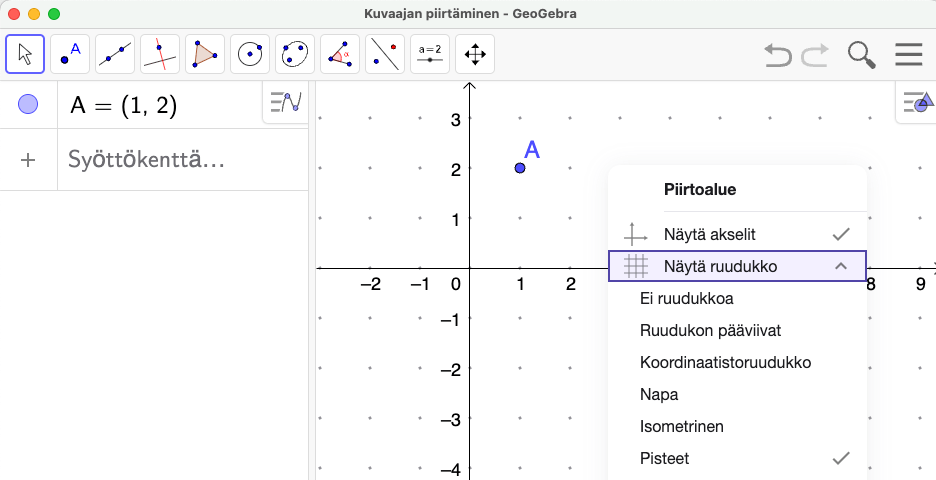Screen dimensions: 936x480
Task: Click point A in the graphics view
Action: (520, 168)
